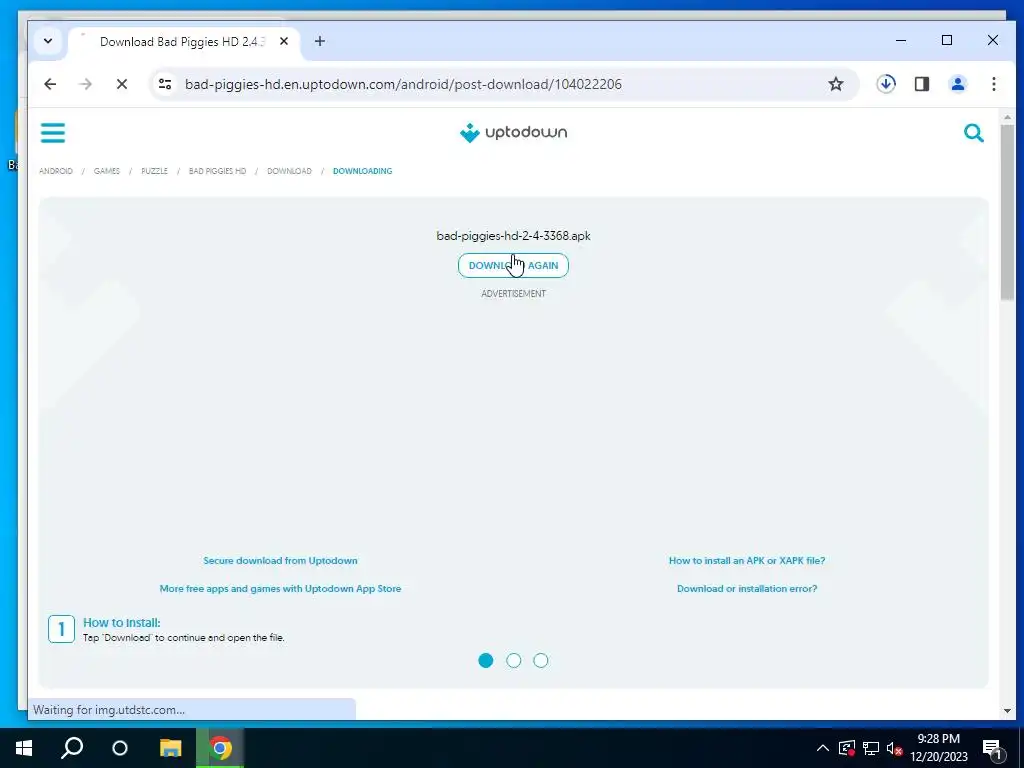Click the scrollbar down arrow

pos(1007,711)
